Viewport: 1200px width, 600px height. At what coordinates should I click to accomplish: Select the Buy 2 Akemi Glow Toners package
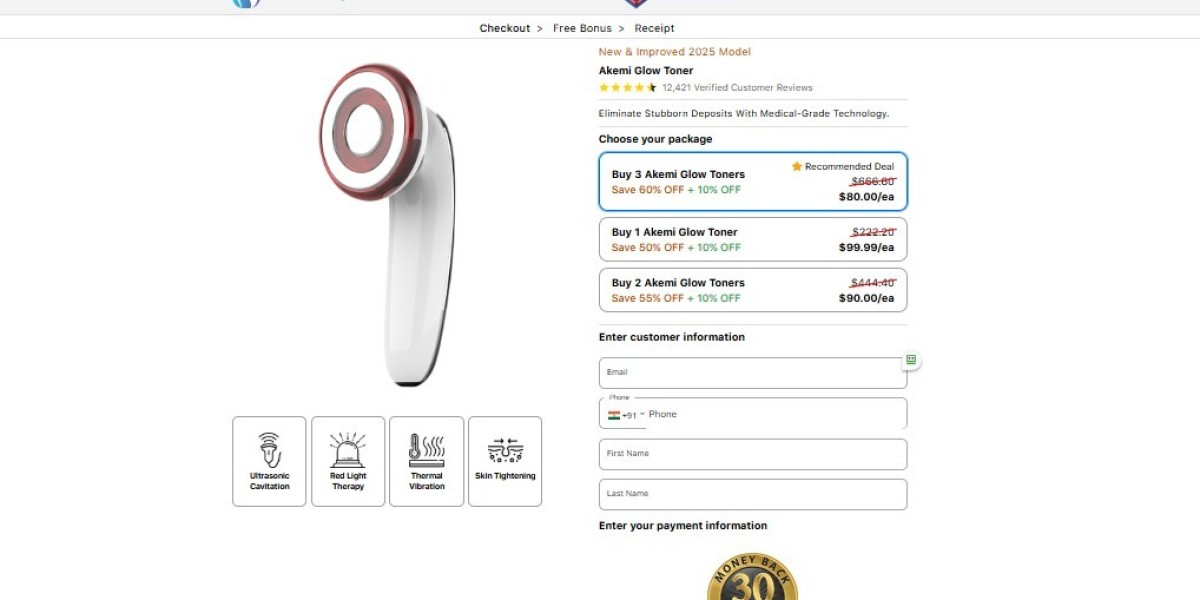point(753,290)
